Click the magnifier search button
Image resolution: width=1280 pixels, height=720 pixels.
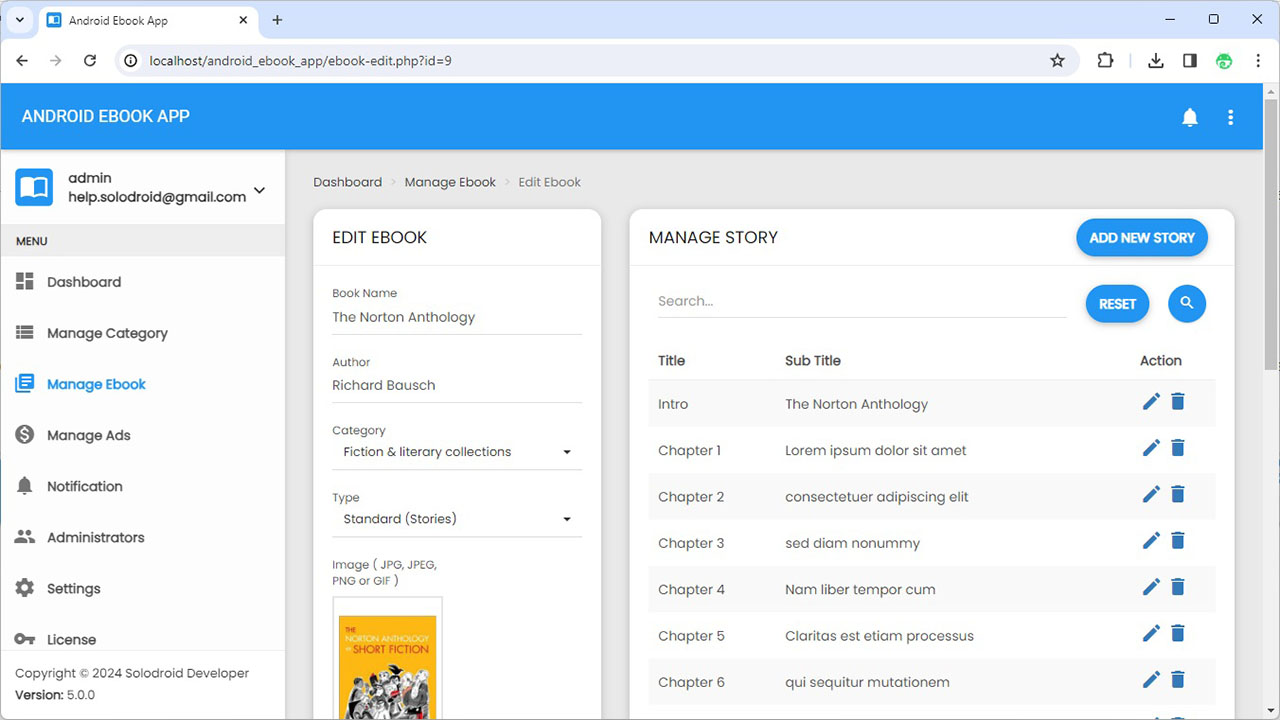point(1186,303)
